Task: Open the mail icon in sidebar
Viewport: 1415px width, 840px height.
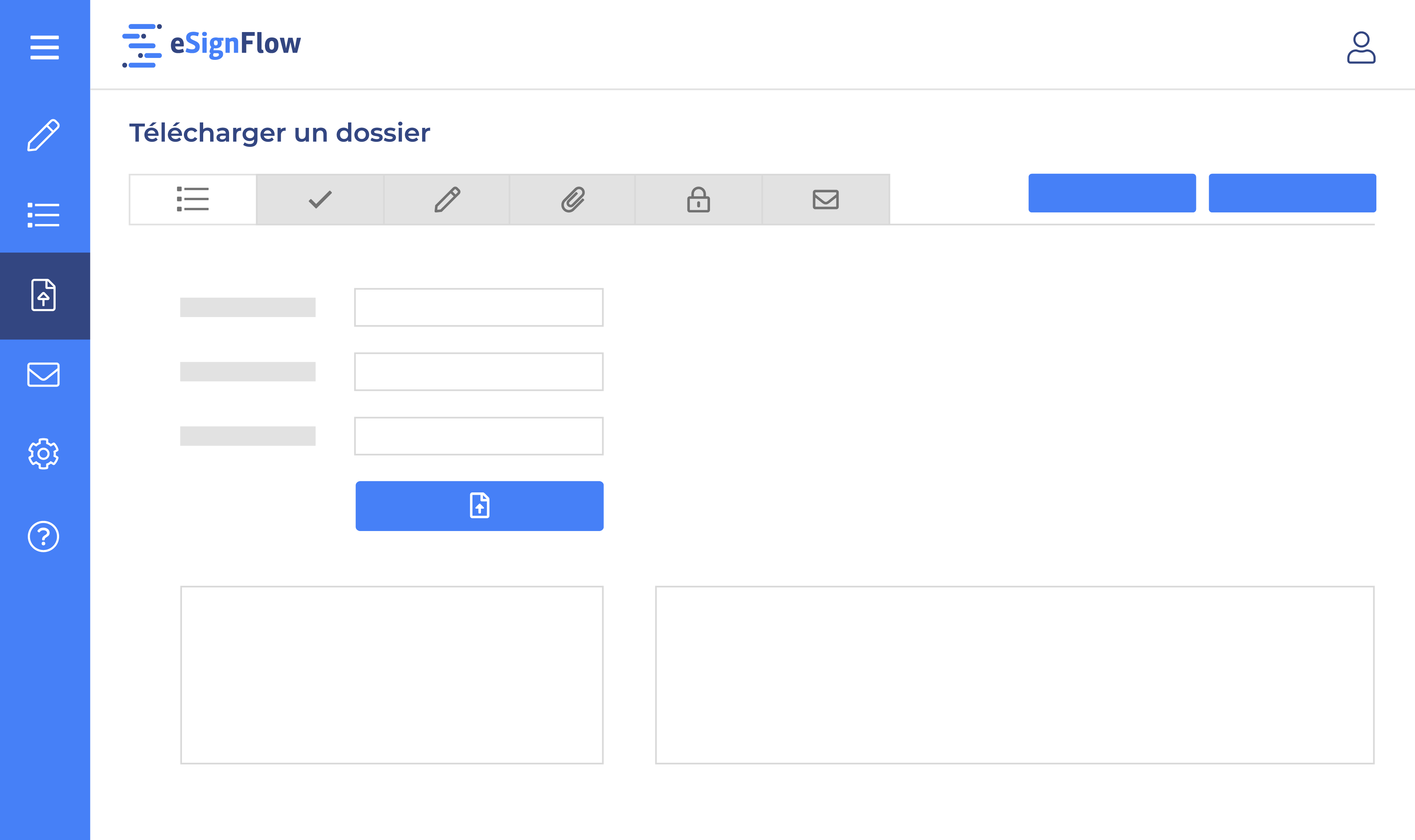Action: coord(44,375)
